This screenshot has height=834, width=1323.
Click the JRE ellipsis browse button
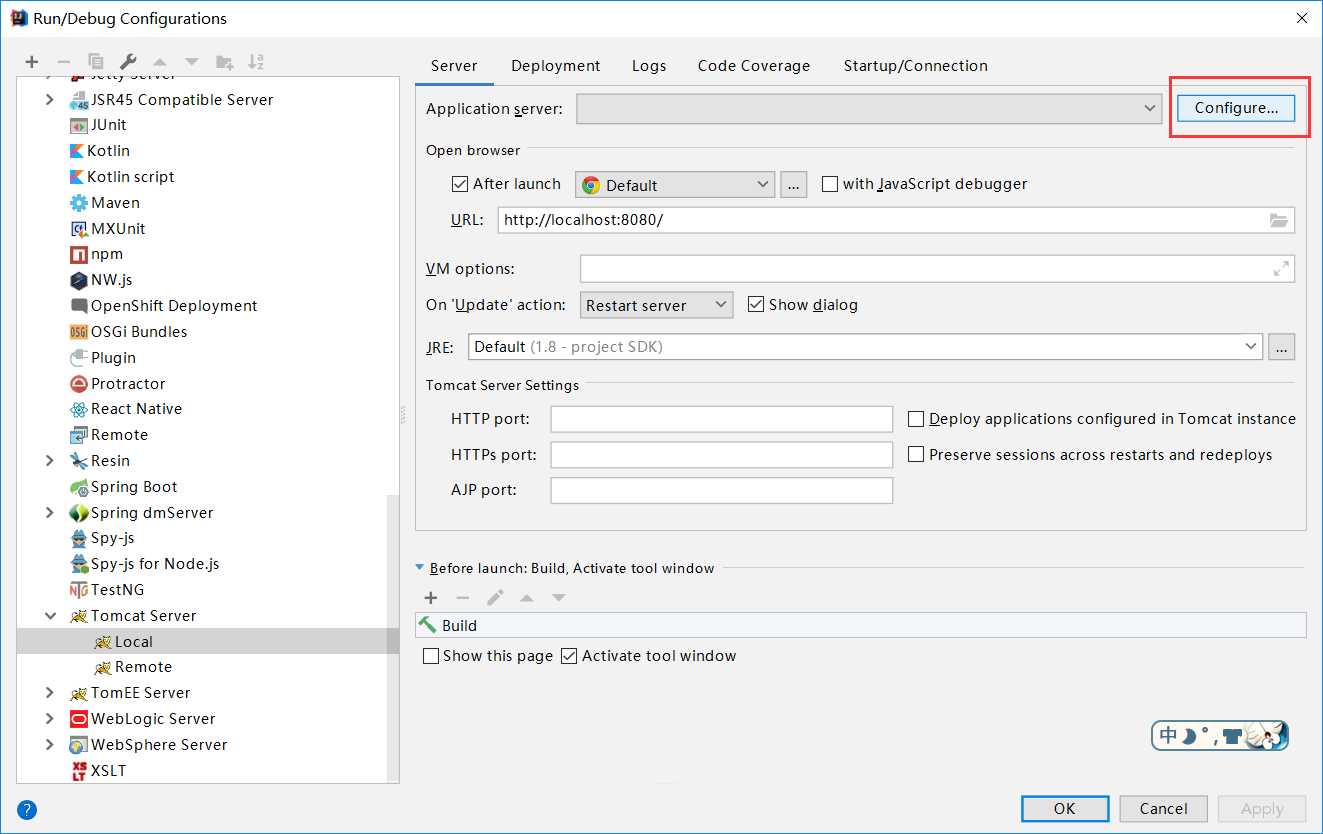coord(1282,347)
